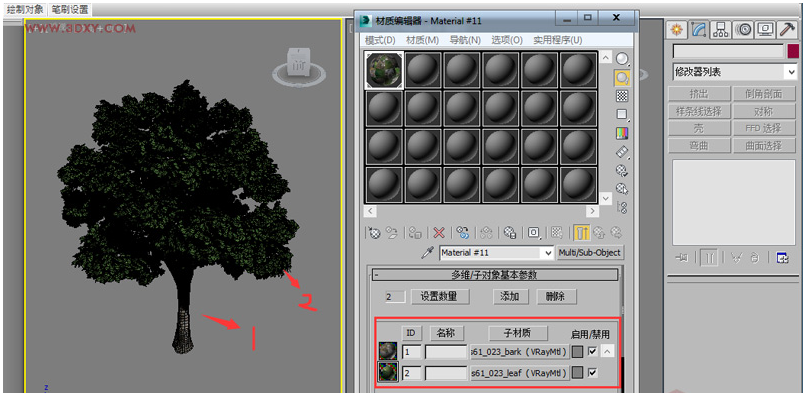Click Configure Modifier Sets icon
The height and width of the screenshot is (393, 804).
(782, 258)
